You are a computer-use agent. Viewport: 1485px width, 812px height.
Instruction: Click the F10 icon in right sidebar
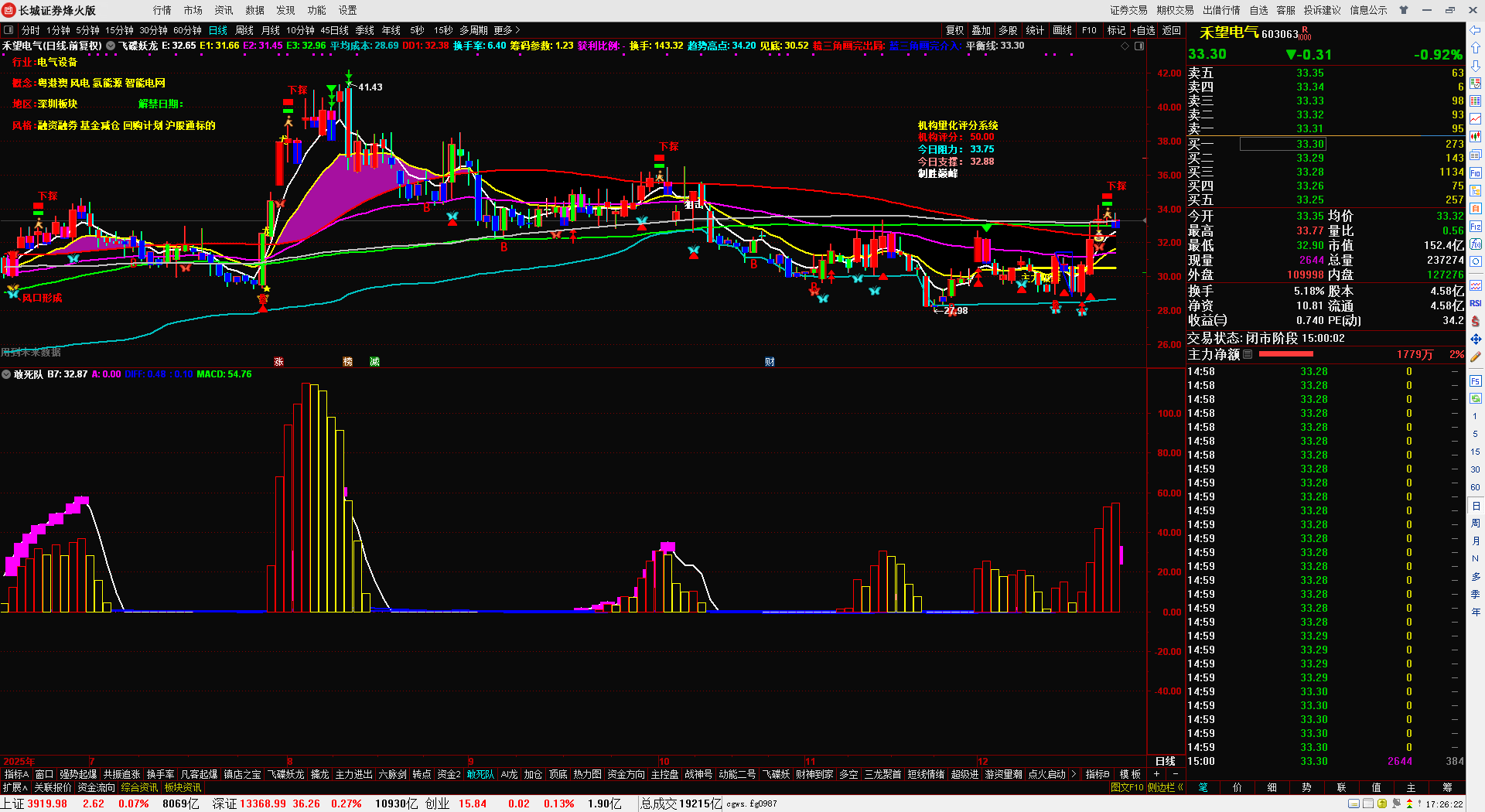1476,173
